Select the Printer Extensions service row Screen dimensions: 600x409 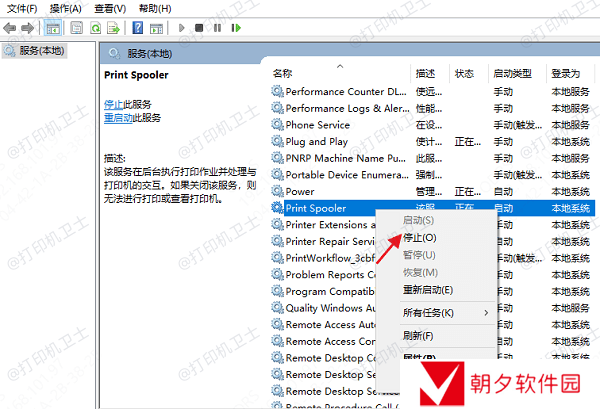[323, 225]
